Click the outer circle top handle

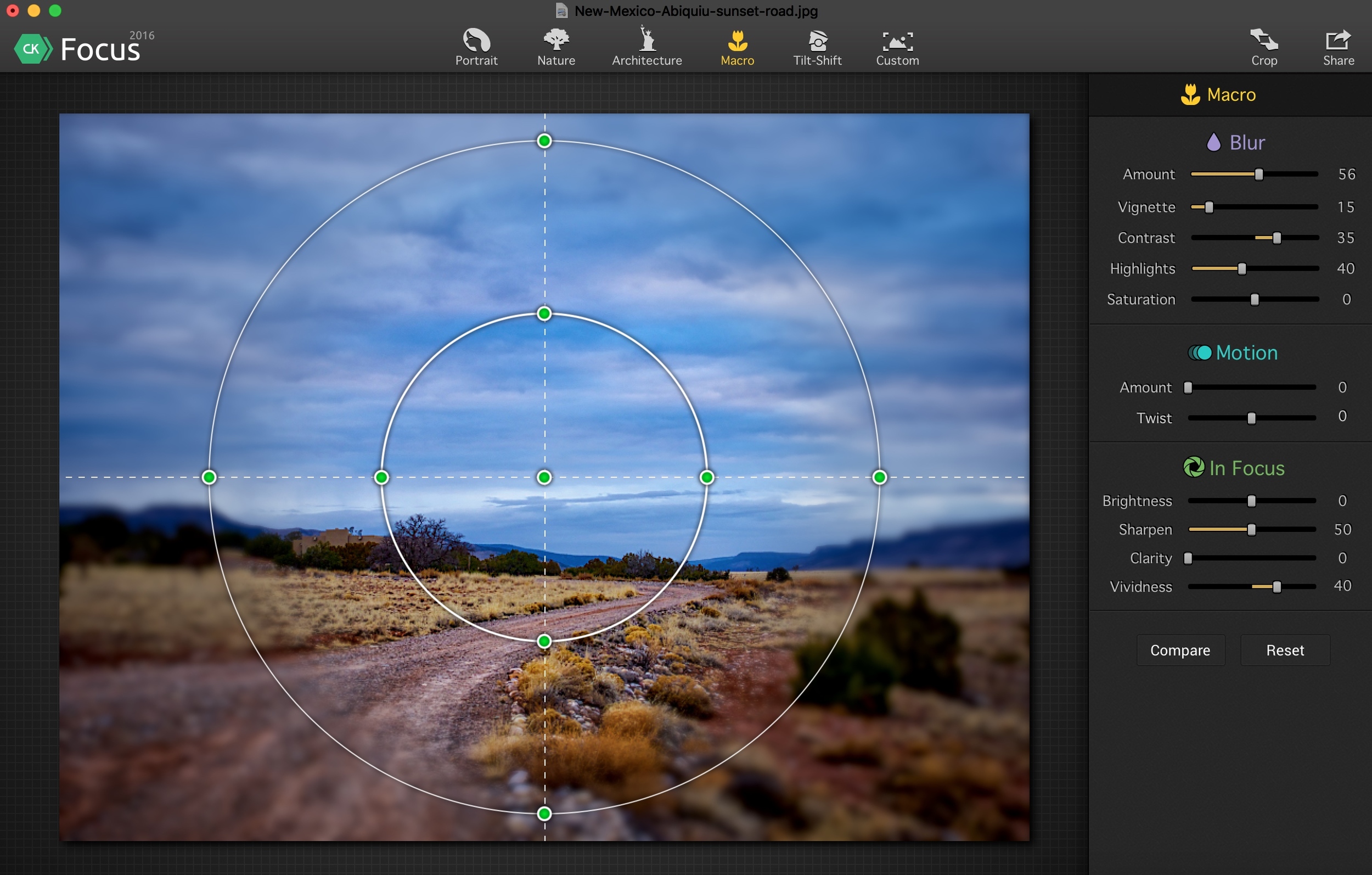(544, 141)
